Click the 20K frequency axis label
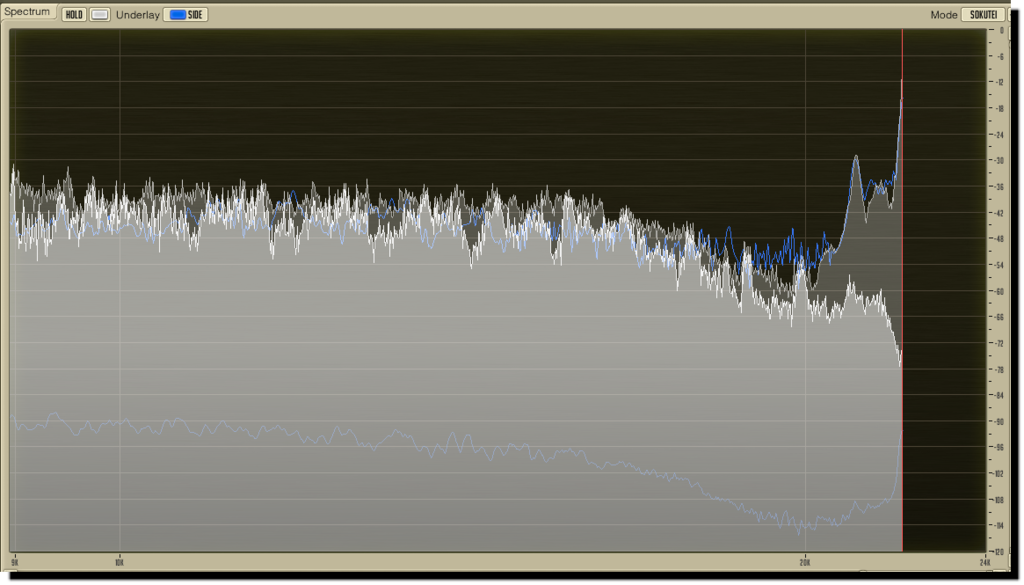This screenshot has width=1024, height=585. click(805, 562)
